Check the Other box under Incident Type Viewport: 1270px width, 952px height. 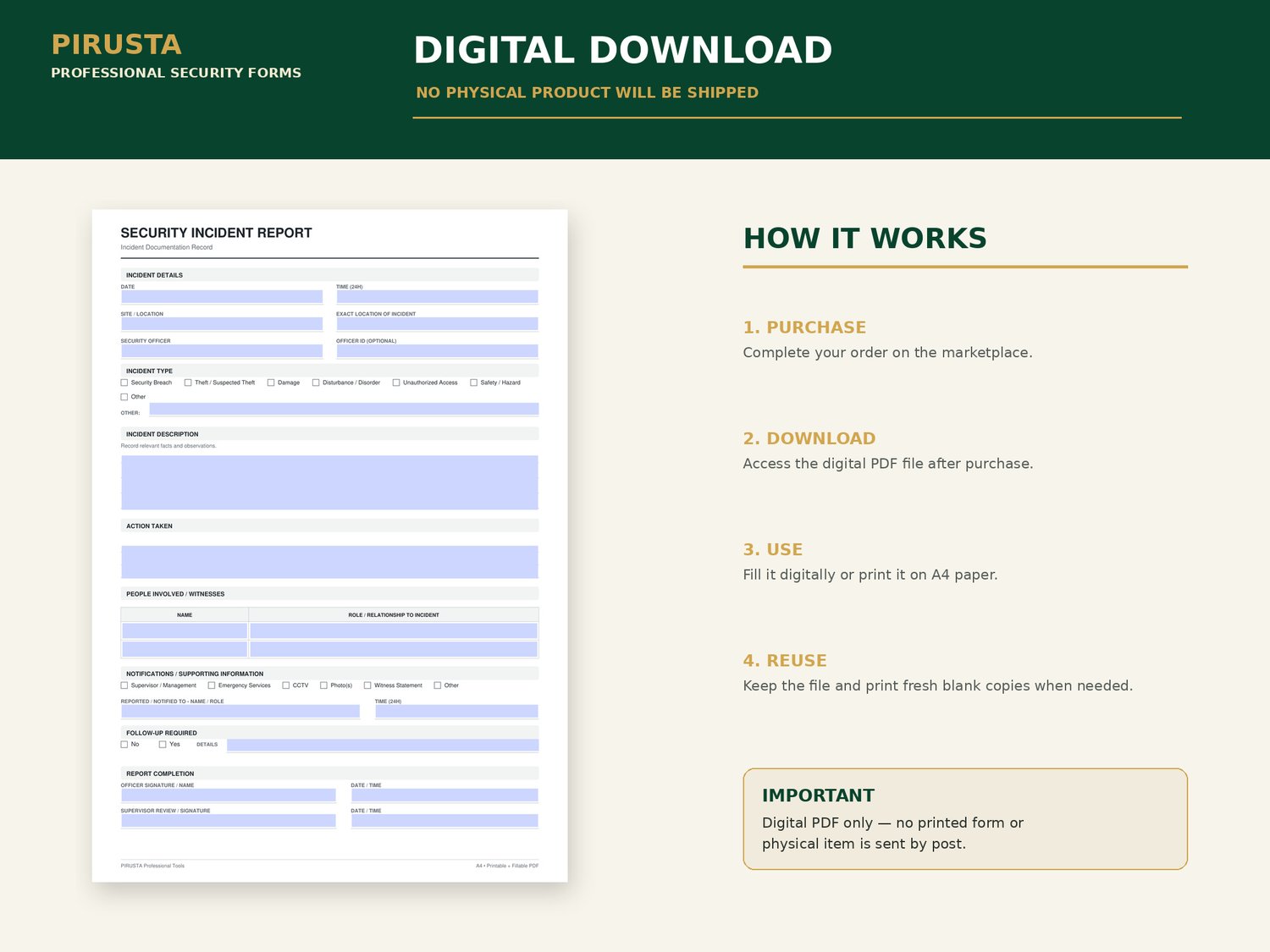[x=124, y=397]
